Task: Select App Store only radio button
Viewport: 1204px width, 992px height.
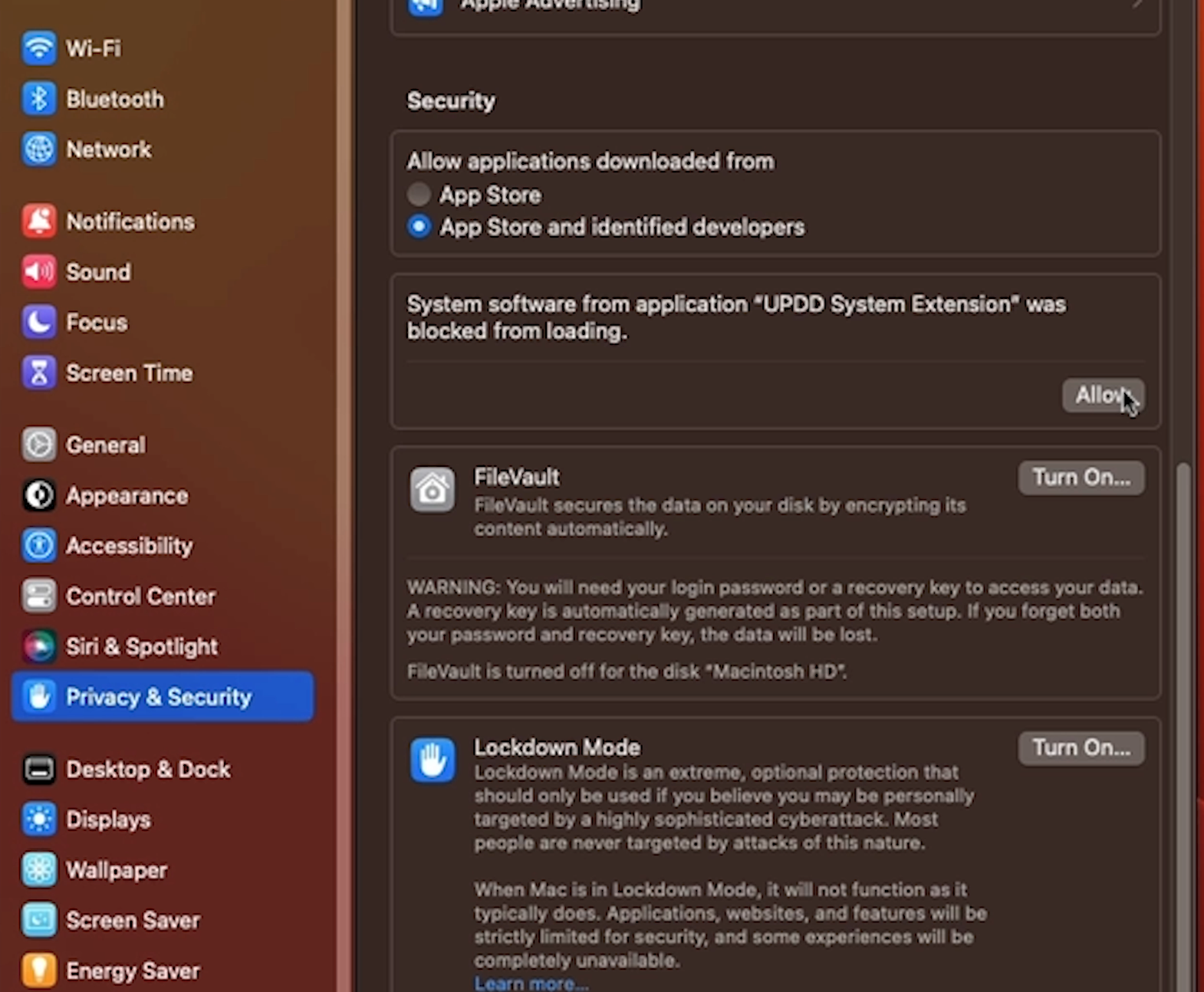Action: coord(419,194)
